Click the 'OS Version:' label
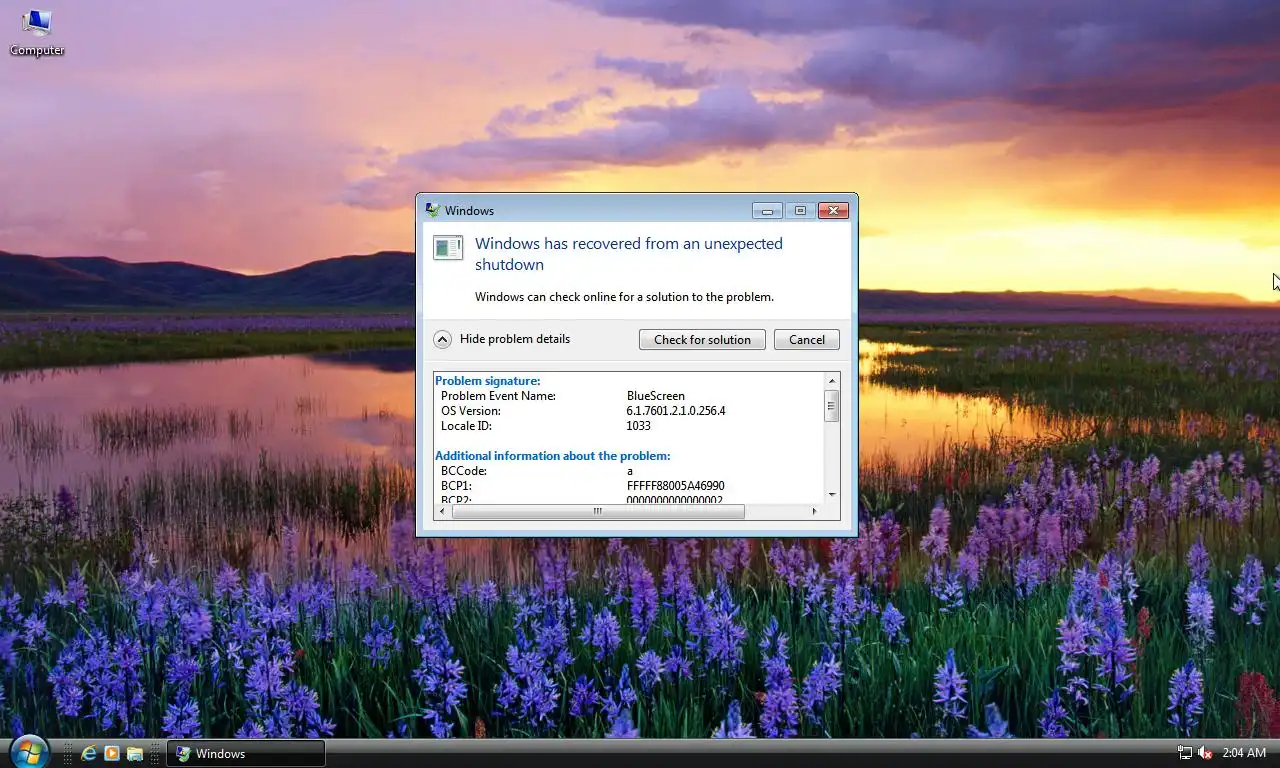Image resolution: width=1280 pixels, height=768 pixels. click(x=471, y=411)
